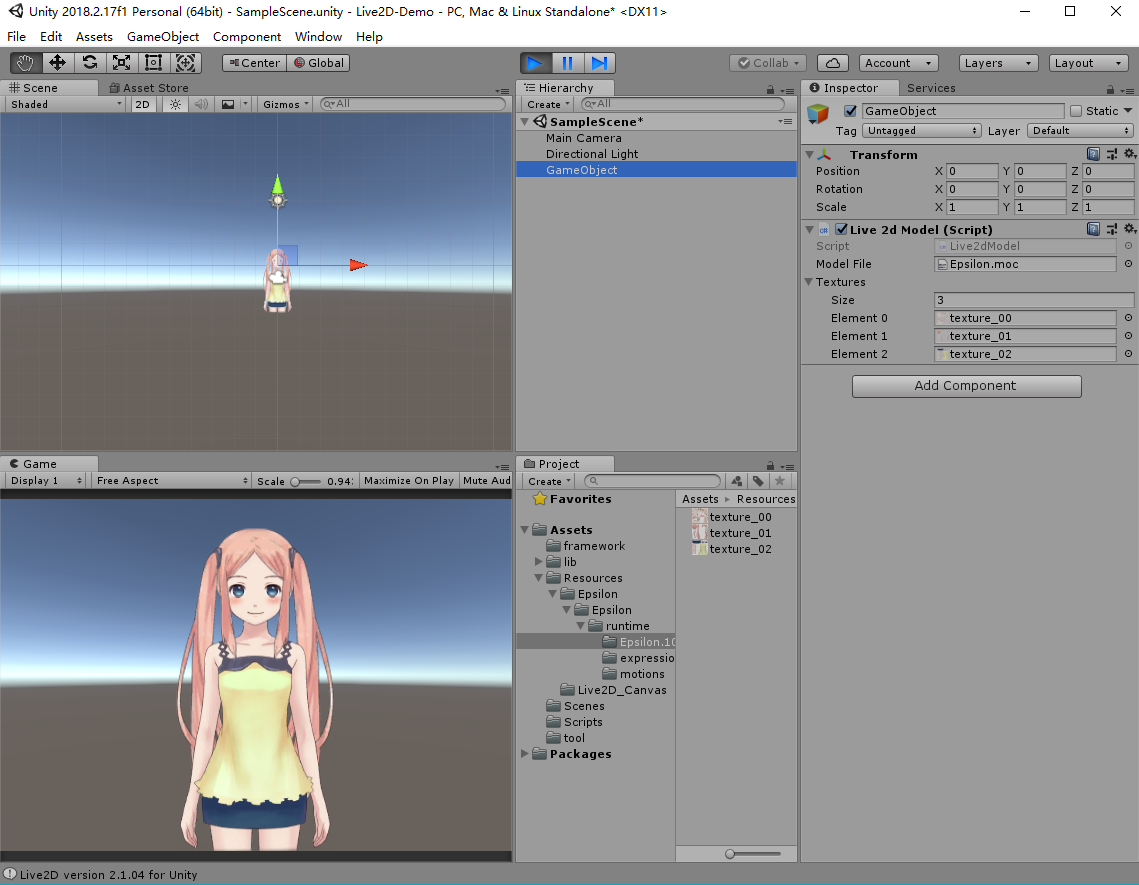Open the Assets menu
This screenshot has width=1139, height=885.
point(94,37)
